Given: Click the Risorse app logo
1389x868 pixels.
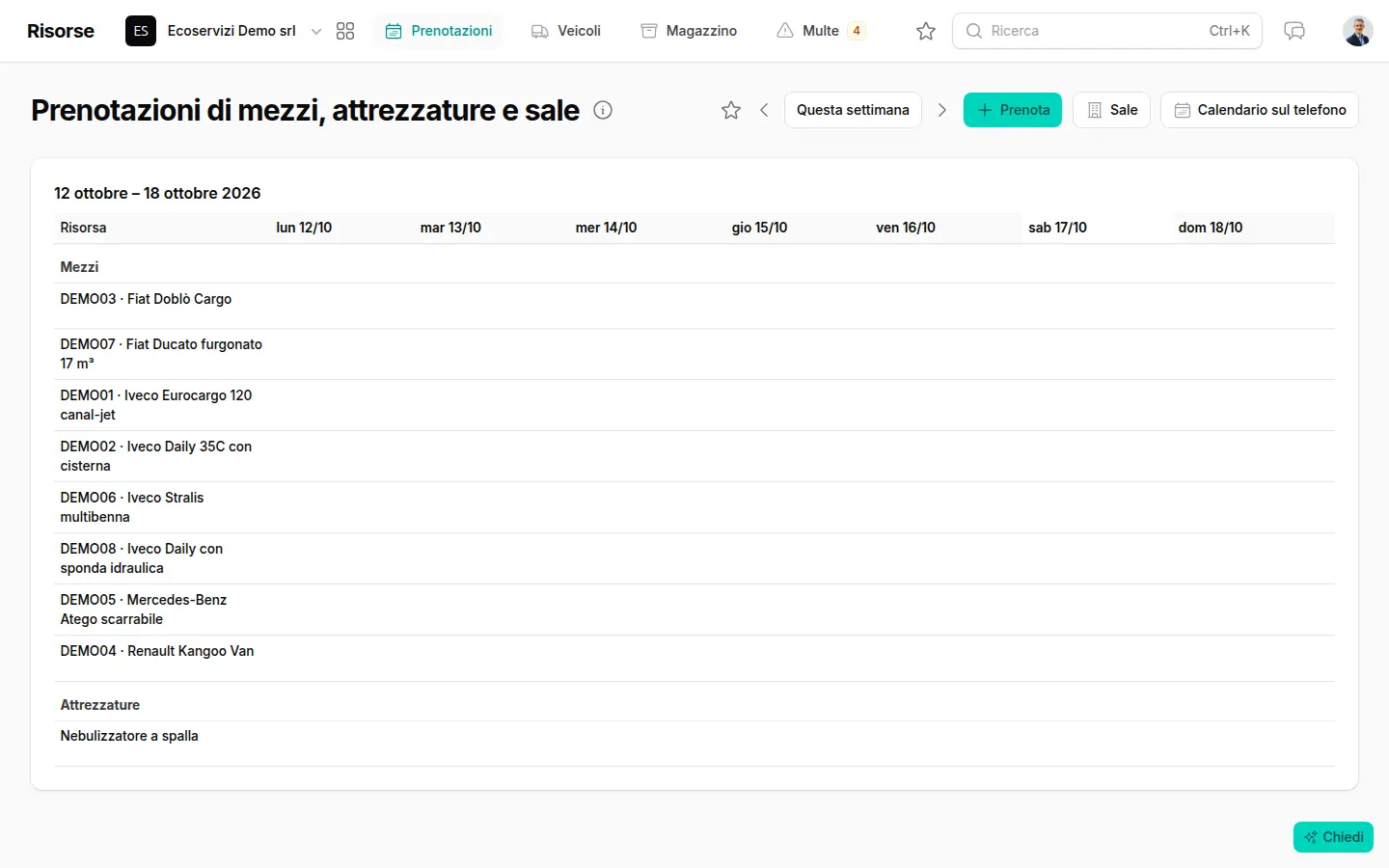Looking at the screenshot, I should [x=61, y=31].
